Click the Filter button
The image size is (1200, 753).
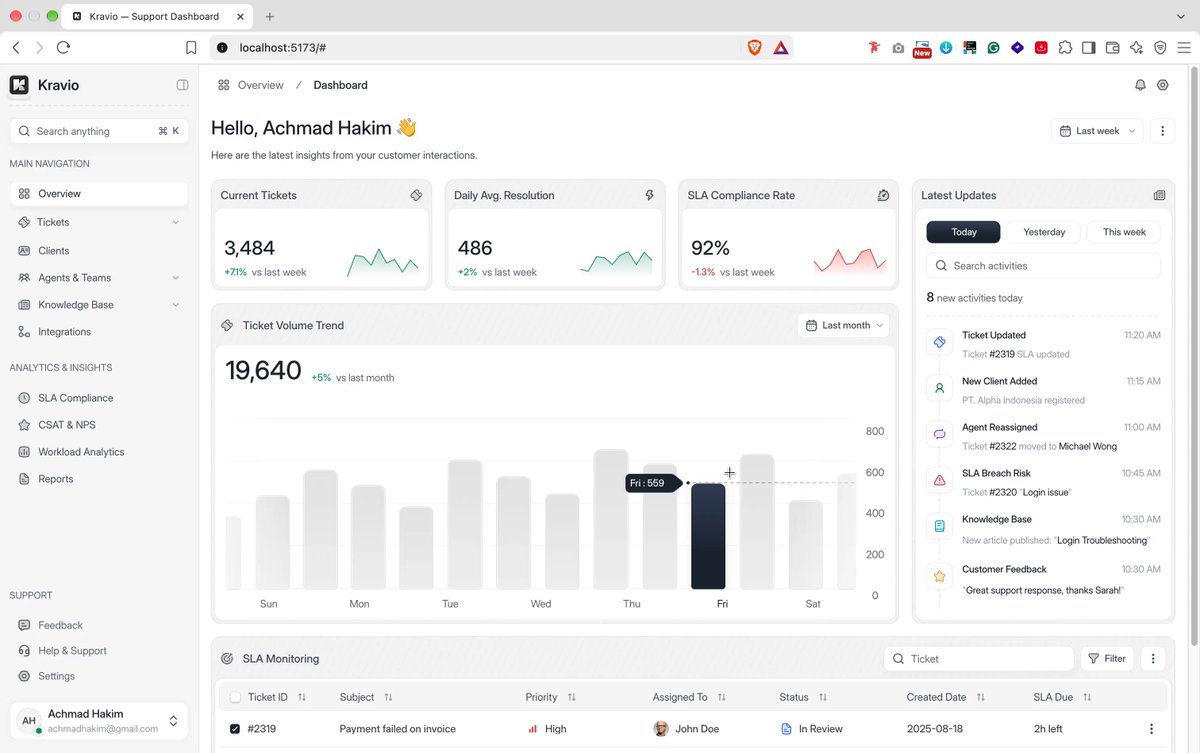tap(1106, 659)
